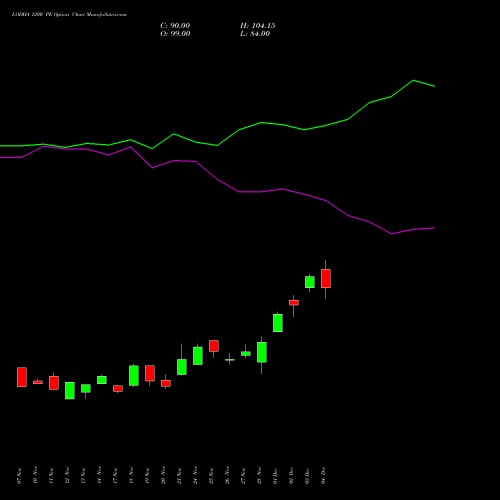Click the chart title text at top left

coord(69,15)
